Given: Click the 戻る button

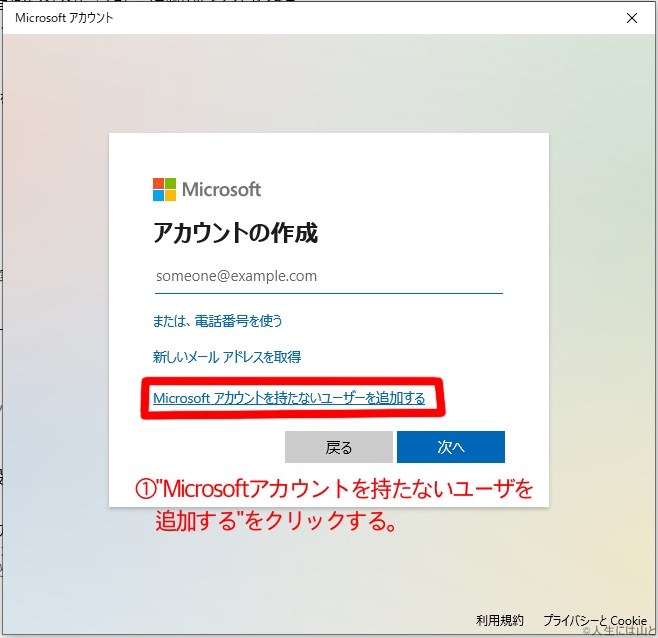Looking at the screenshot, I should [x=339, y=447].
